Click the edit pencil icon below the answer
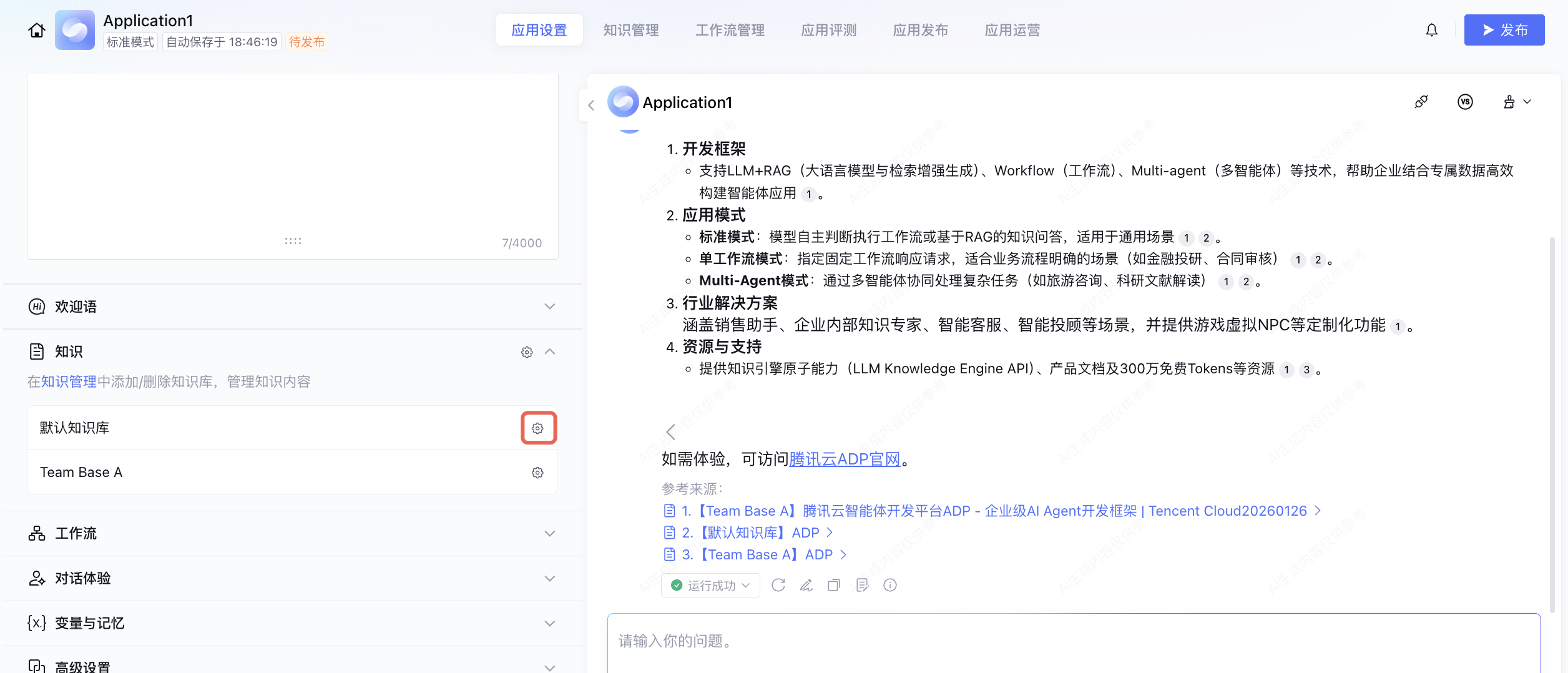 (x=806, y=585)
